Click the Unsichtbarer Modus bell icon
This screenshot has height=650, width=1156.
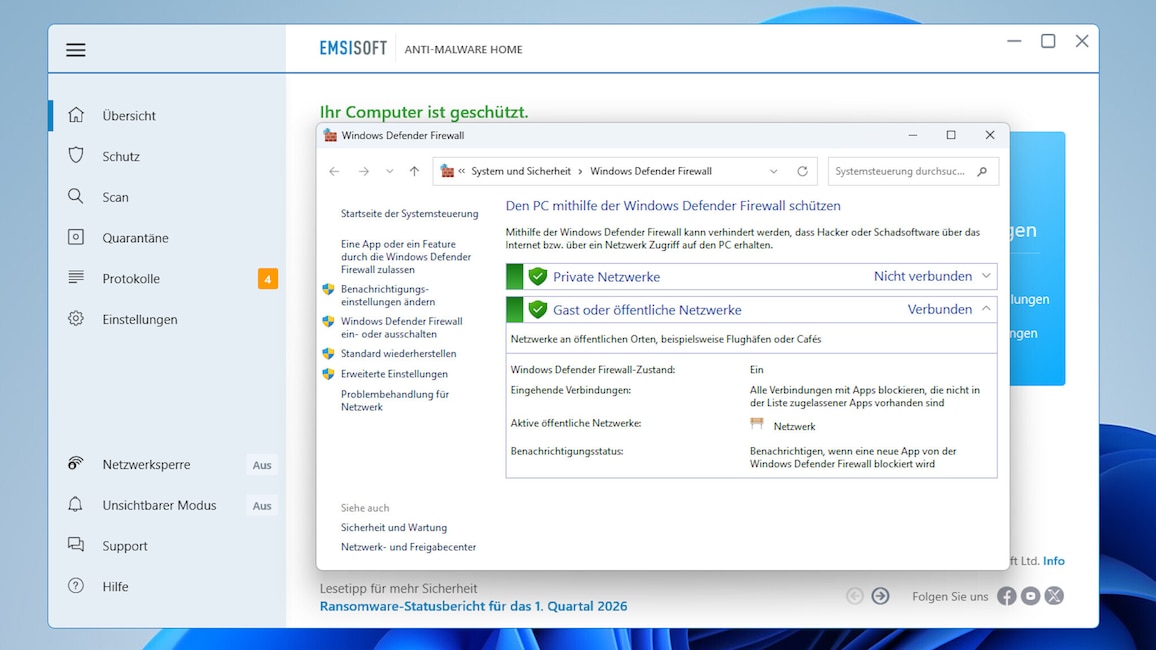[x=75, y=504]
